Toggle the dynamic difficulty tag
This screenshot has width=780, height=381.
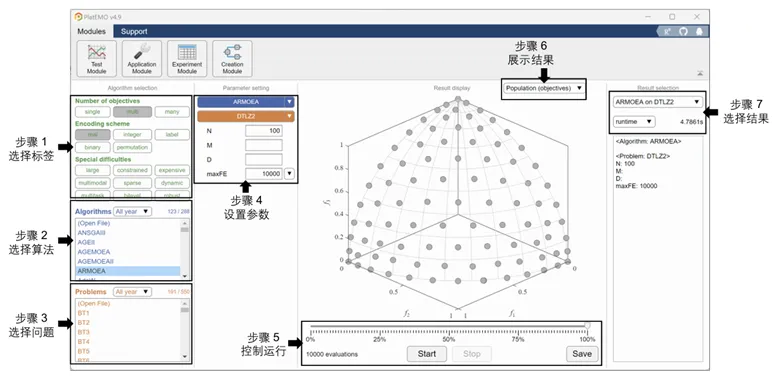[x=172, y=183]
